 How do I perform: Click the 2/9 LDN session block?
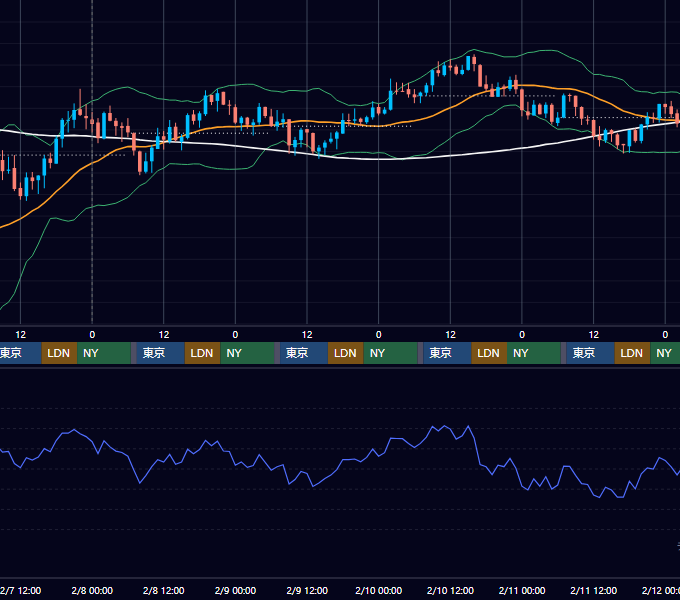[346, 353]
